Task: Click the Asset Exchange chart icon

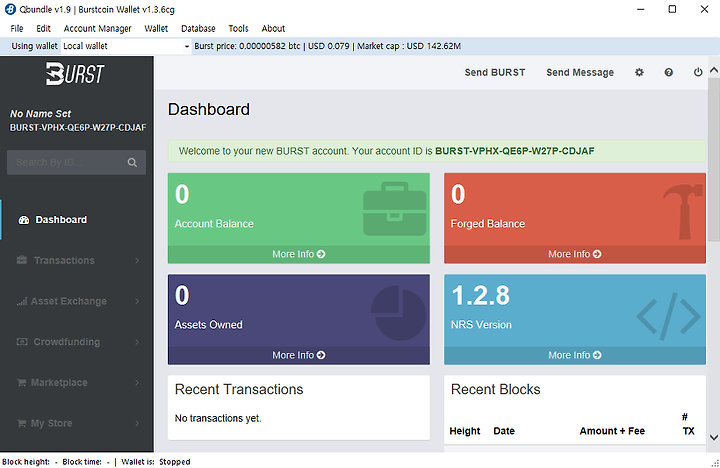Action: click(22, 301)
